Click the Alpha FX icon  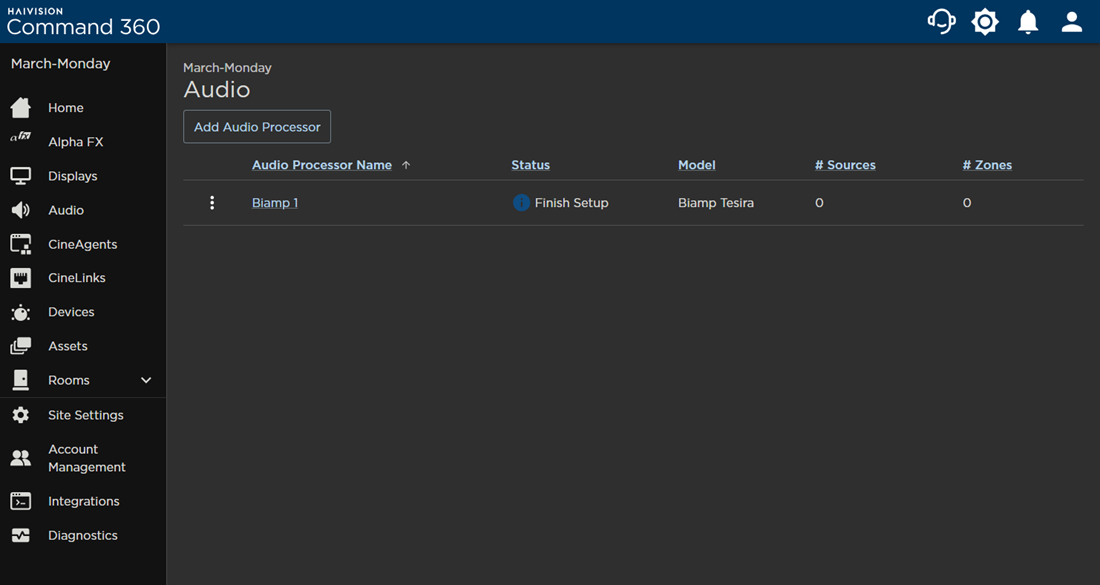[20, 137]
